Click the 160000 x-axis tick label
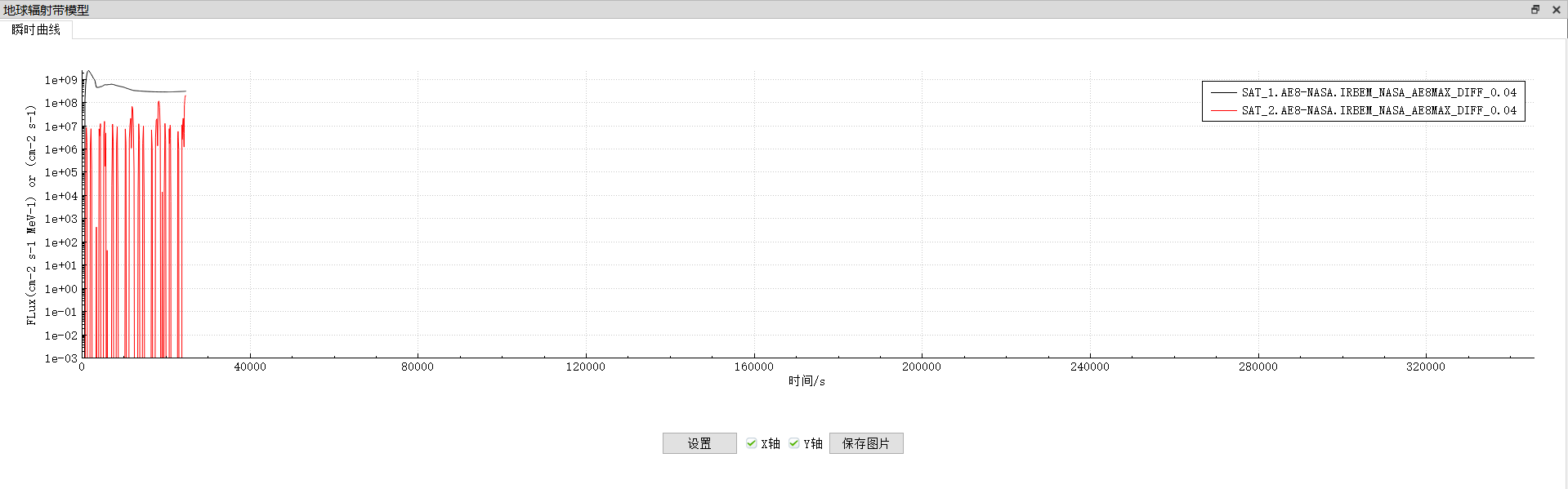The width and height of the screenshot is (1568, 489). pyautogui.click(x=753, y=367)
